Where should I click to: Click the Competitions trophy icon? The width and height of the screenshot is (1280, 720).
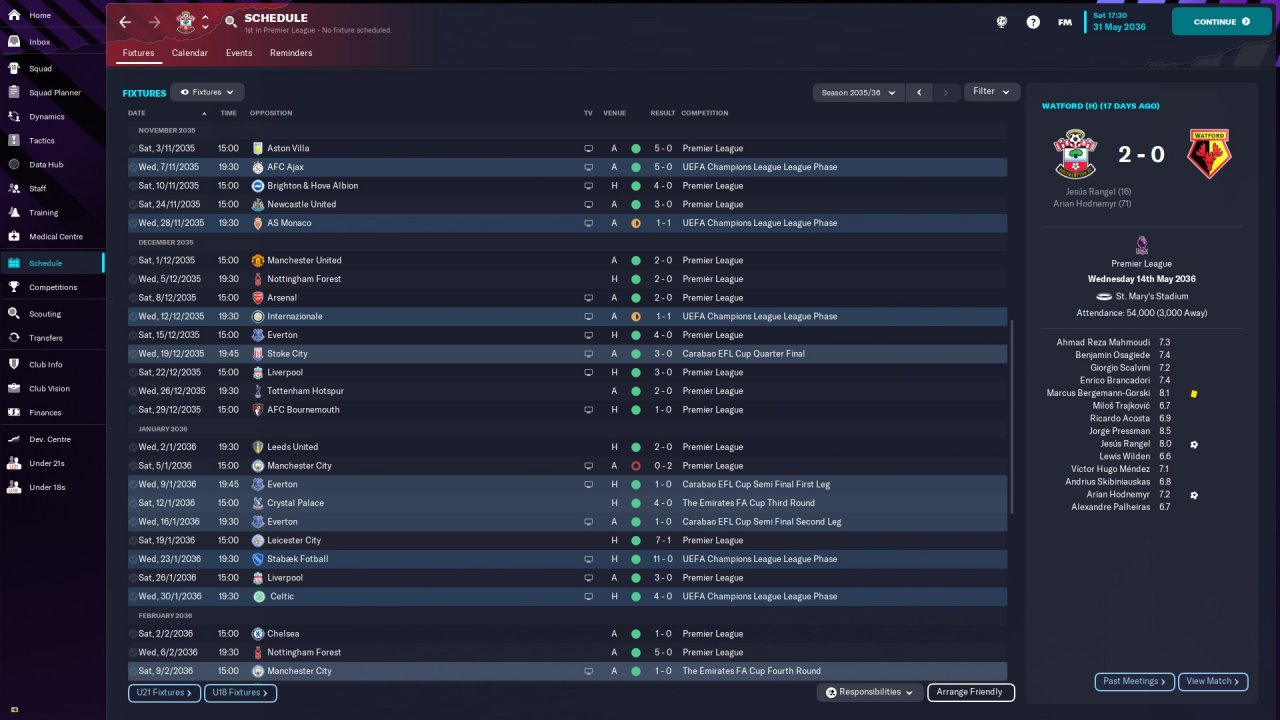(x=14, y=287)
